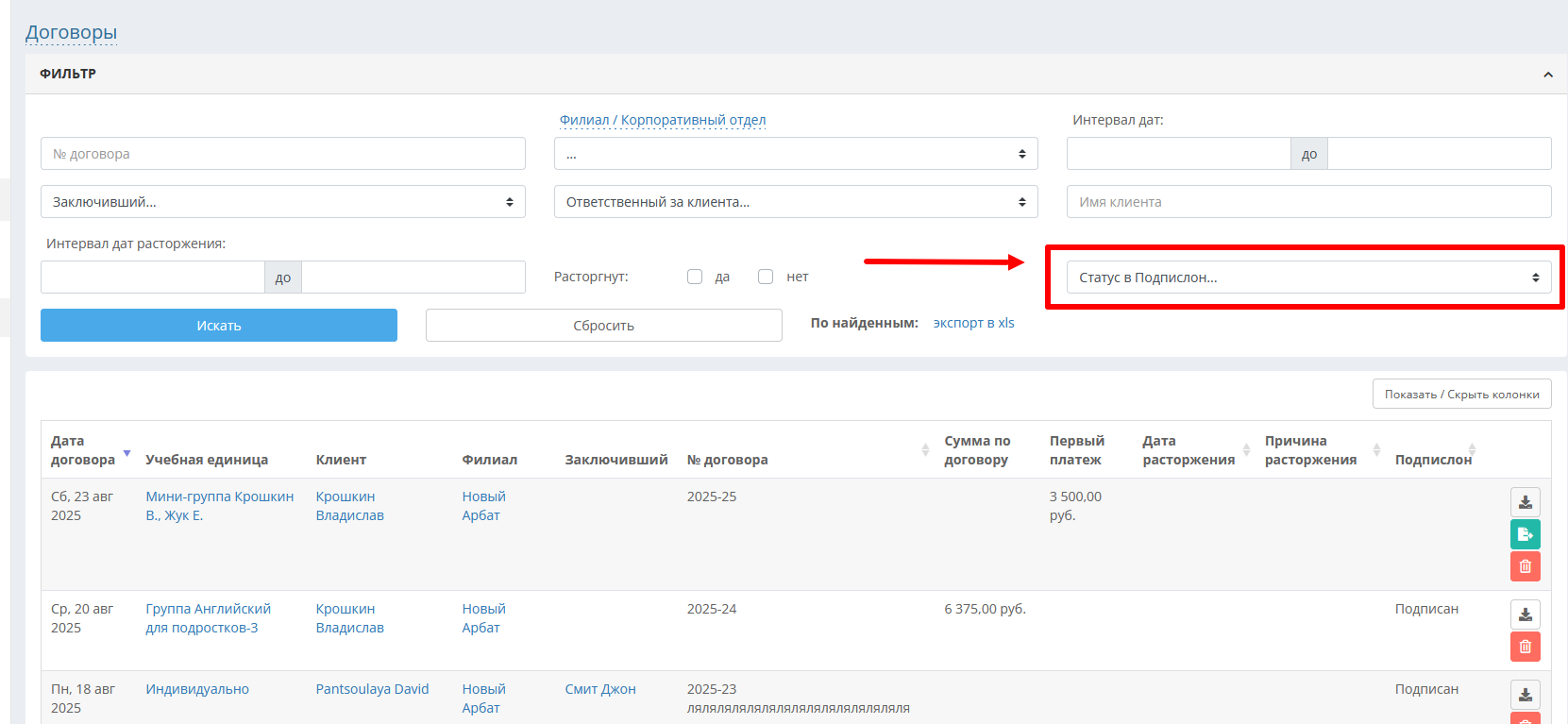The height and width of the screenshot is (724, 1568).
Task: Delete contract 2025-24 with the trash icon
Action: pyautogui.click(x=1525, y=647)
